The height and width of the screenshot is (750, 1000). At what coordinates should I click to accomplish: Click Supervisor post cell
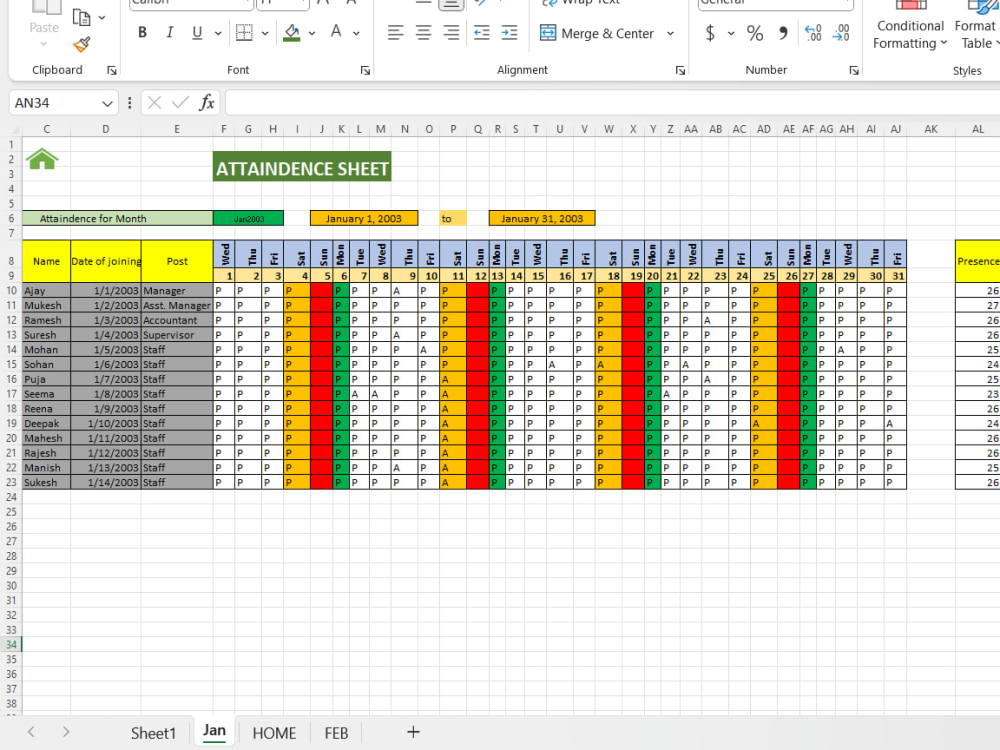coord(177,335)
